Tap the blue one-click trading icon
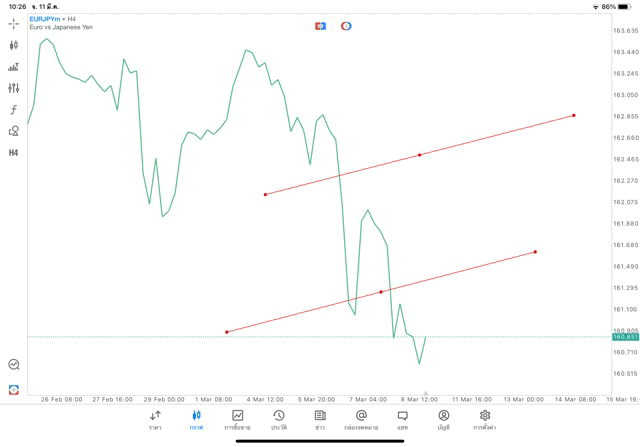640x447 pixels. (320, 26)
